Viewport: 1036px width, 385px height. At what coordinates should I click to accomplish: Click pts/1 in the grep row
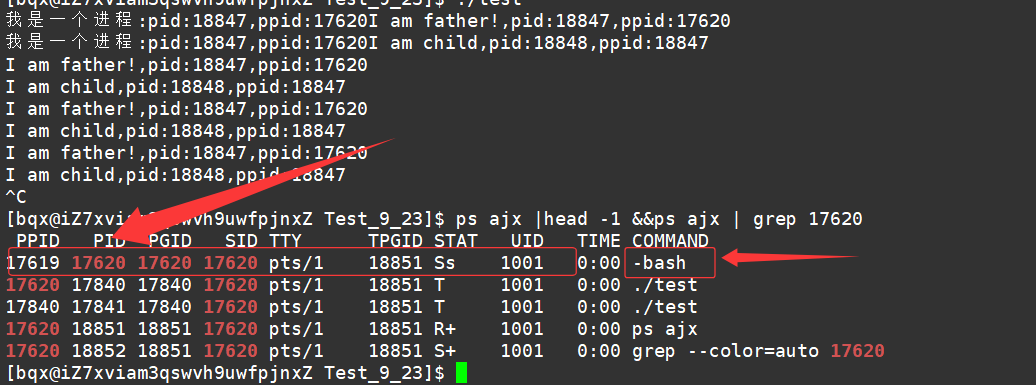coord(296,351)
